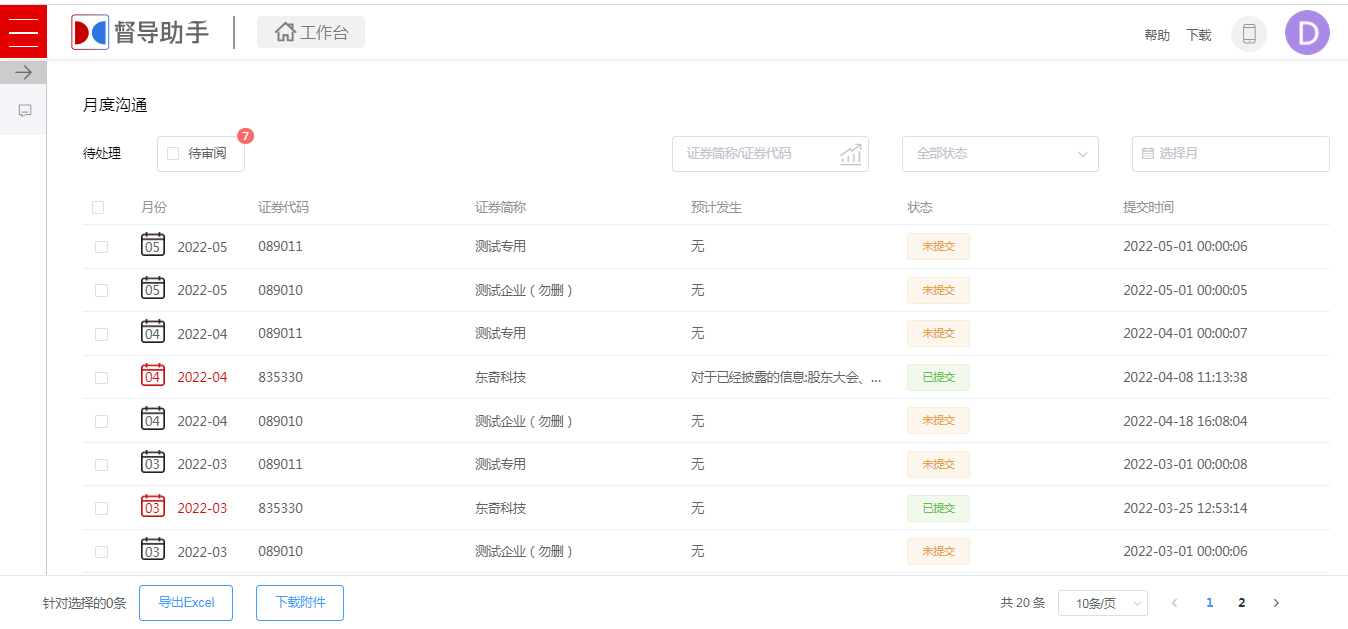
Task: Click red calendar icon of 2022-04 835330 row
Action: click(x=153, y=376)
